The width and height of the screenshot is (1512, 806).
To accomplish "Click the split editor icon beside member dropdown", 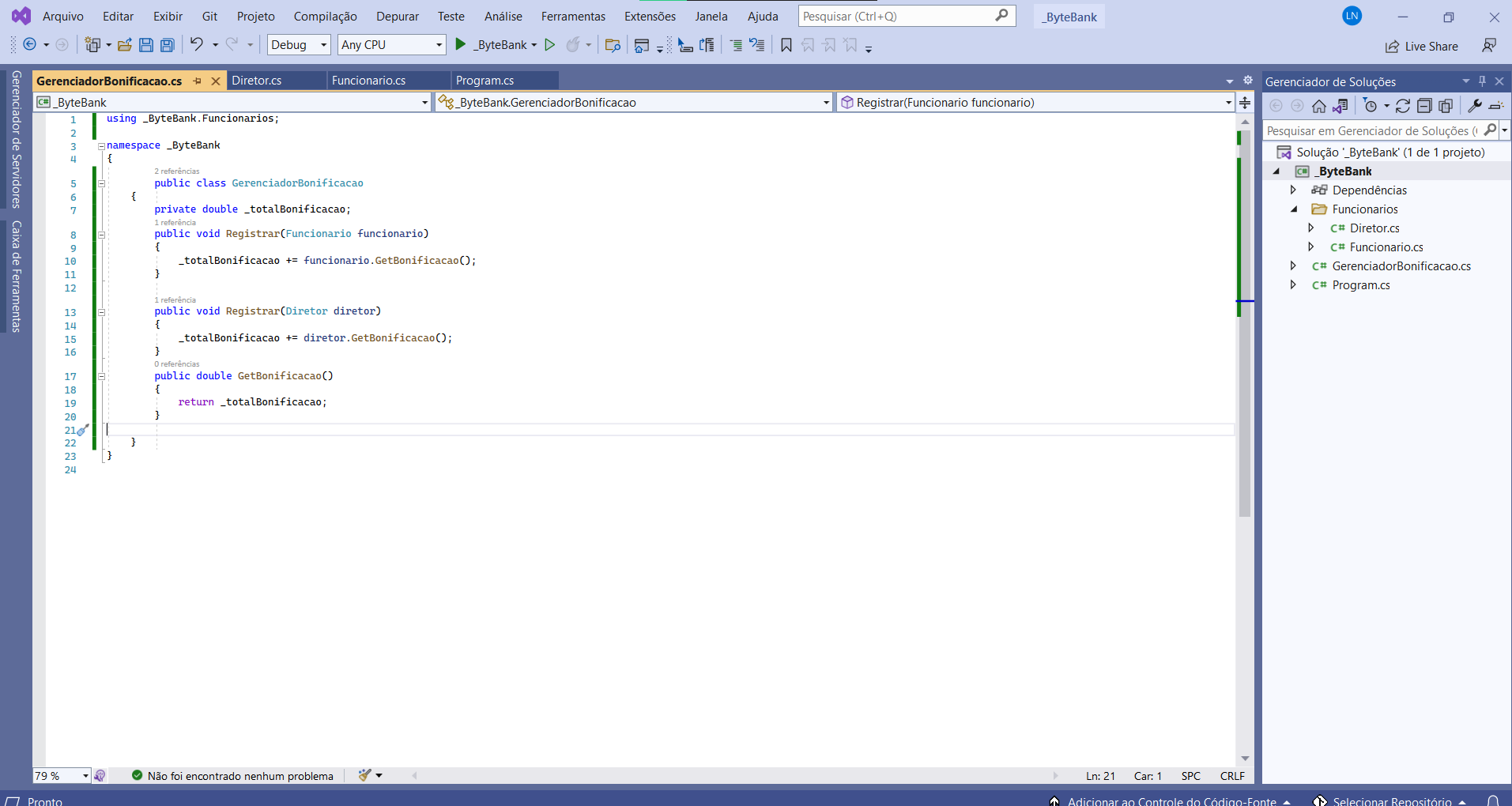I will click(1245, 102).
